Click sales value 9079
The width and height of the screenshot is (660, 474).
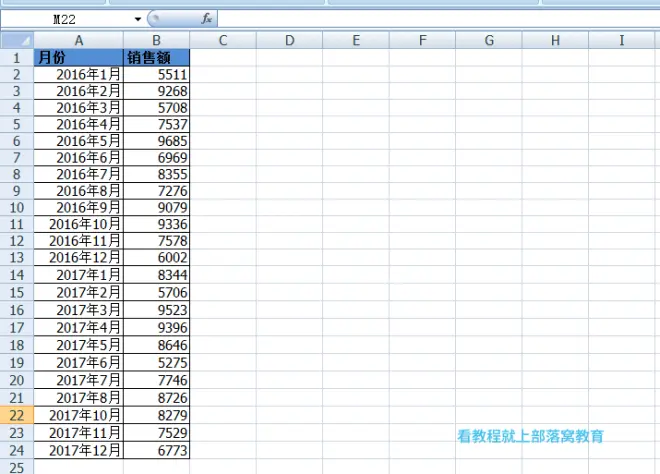coord(157,208)
